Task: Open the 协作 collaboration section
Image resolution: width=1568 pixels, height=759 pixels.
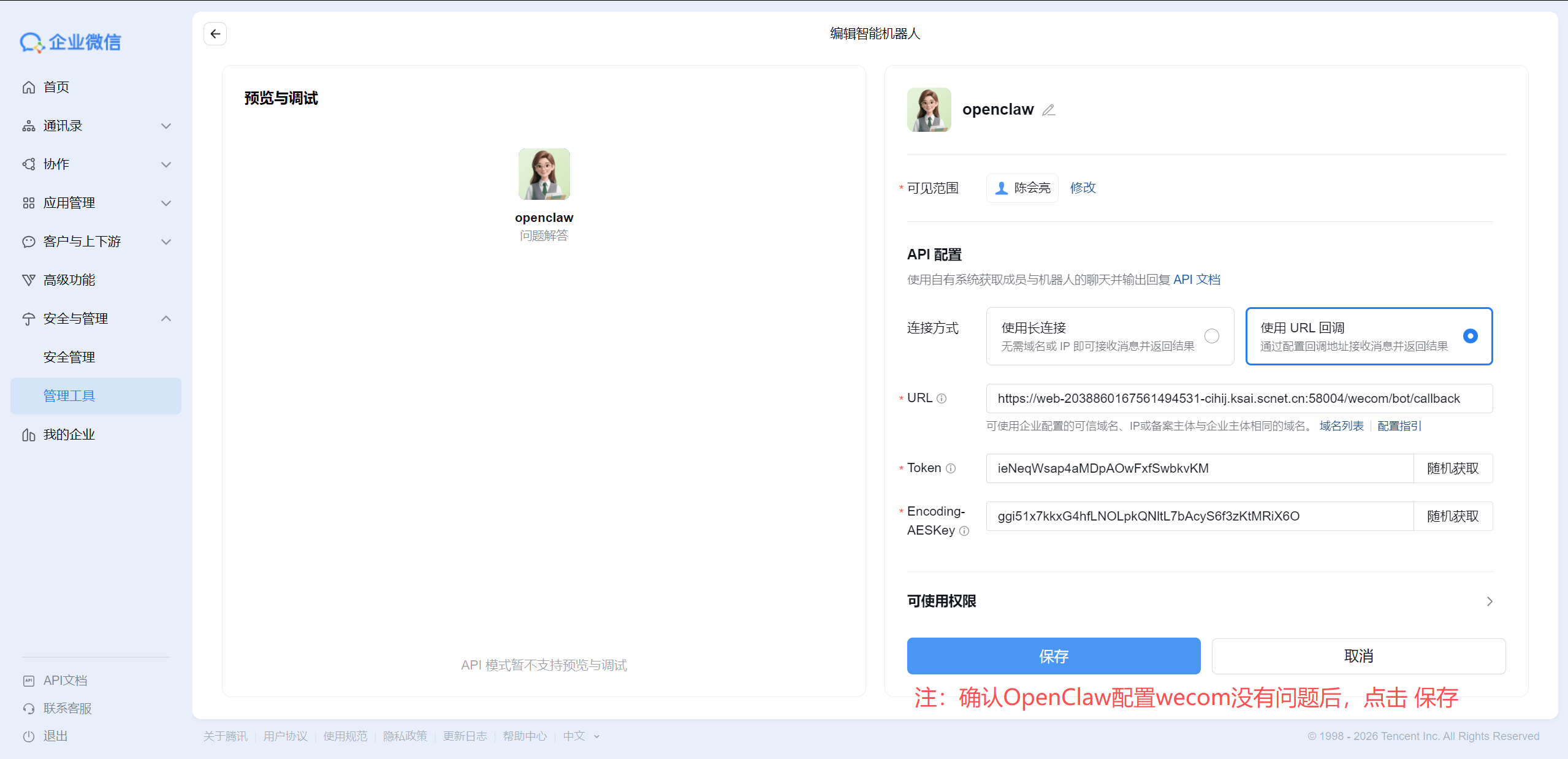Action: (56, 164)
